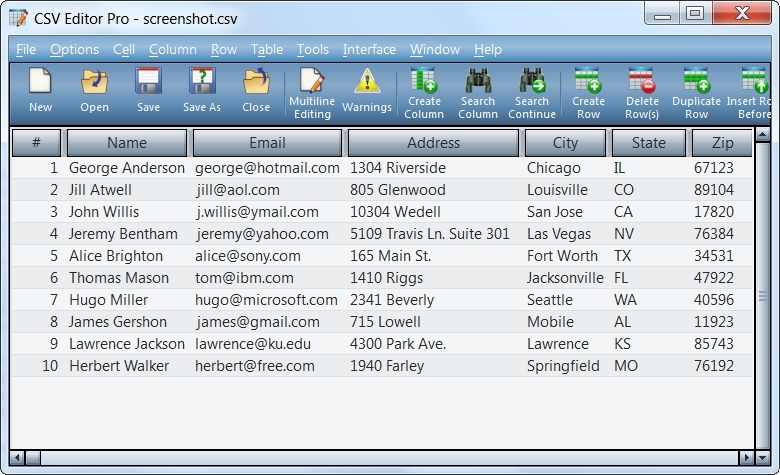The height and width of the screenshot is (475, 780).
Task: Save the file using the Save icon
Action: [148, 91]
